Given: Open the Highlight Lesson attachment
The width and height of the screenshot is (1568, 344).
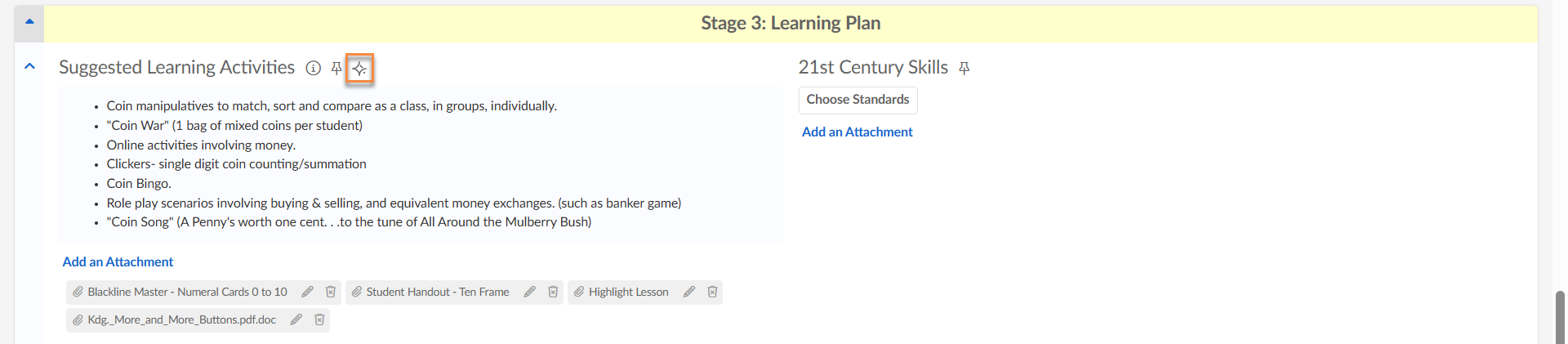Looking at the screenshot, I should (x=628, y=292).
